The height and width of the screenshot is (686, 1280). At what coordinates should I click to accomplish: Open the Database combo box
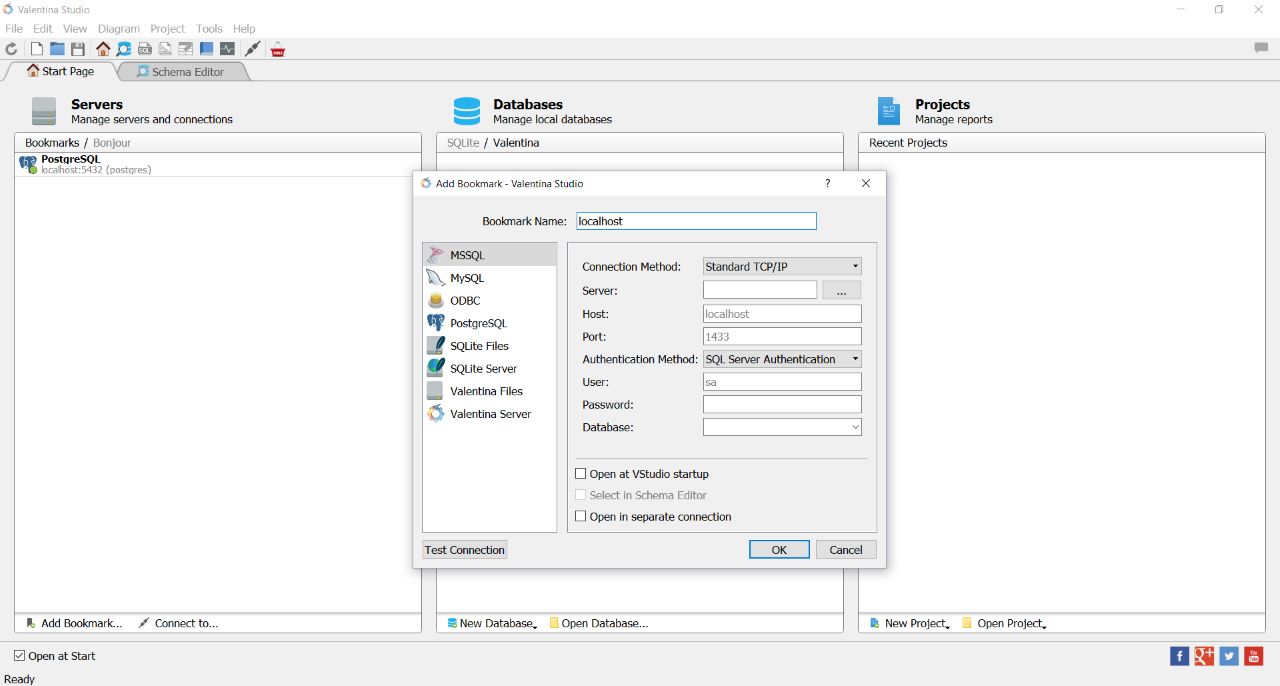click(x=782, y=427)
